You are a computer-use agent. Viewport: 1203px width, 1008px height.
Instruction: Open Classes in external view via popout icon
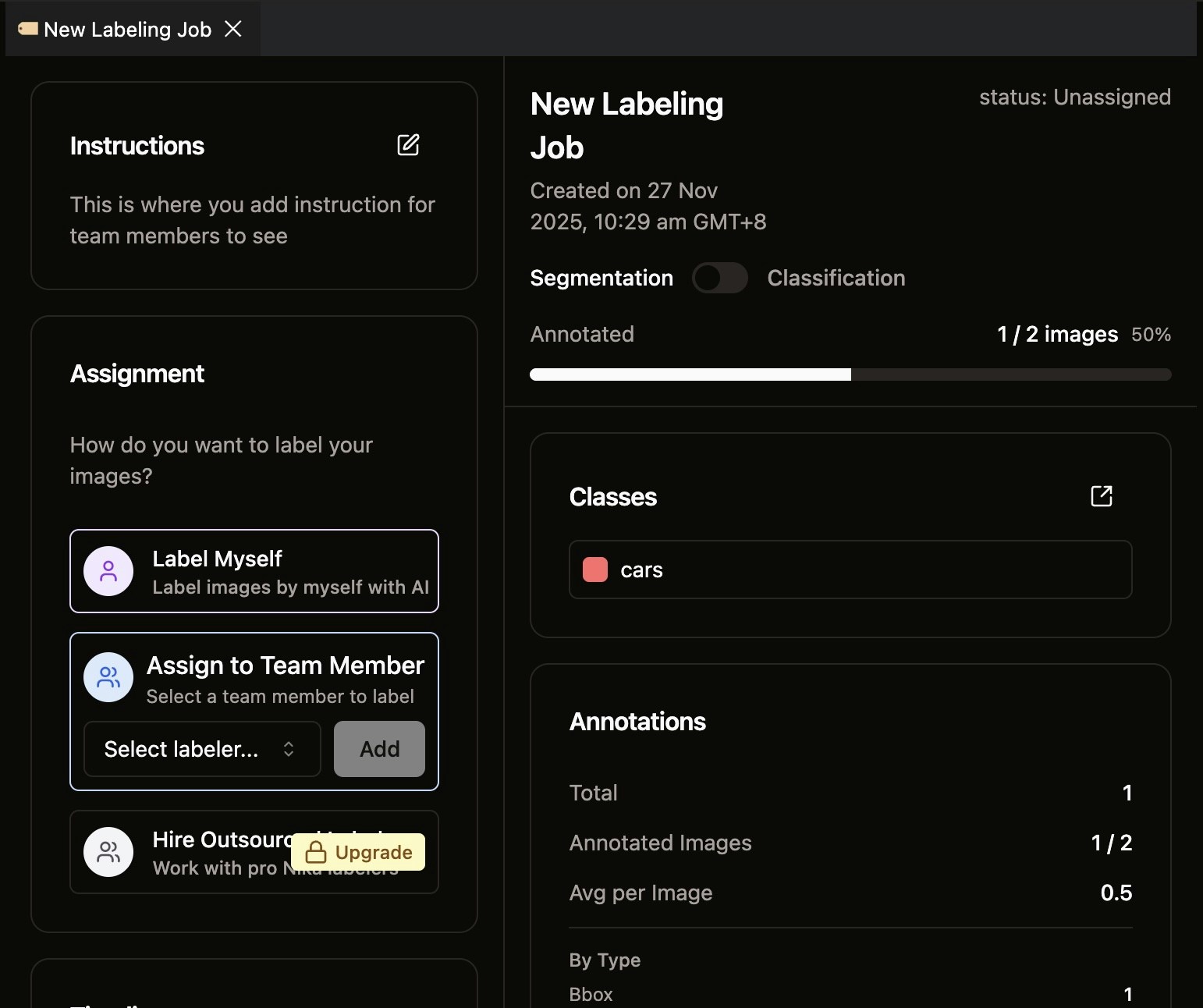(1100, 496)
